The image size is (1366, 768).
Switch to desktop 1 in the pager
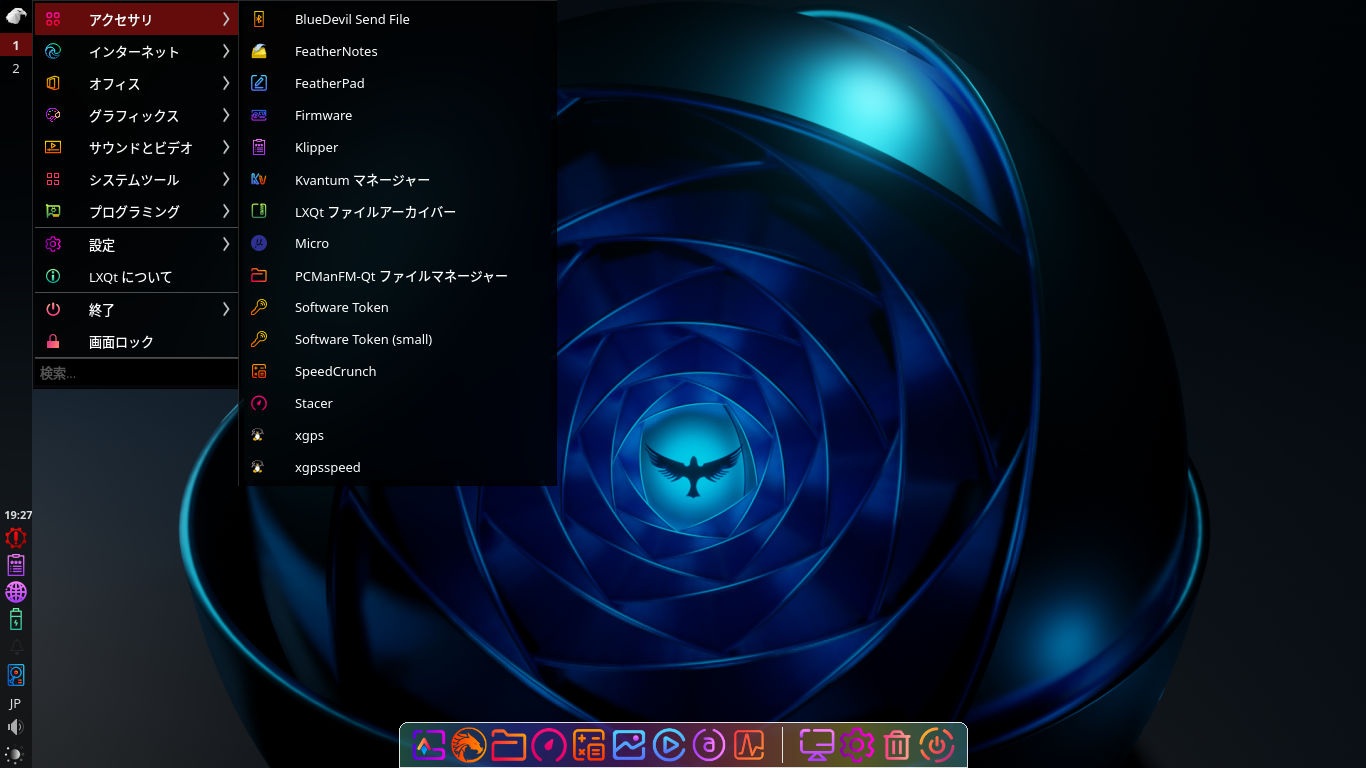(16, 45)
